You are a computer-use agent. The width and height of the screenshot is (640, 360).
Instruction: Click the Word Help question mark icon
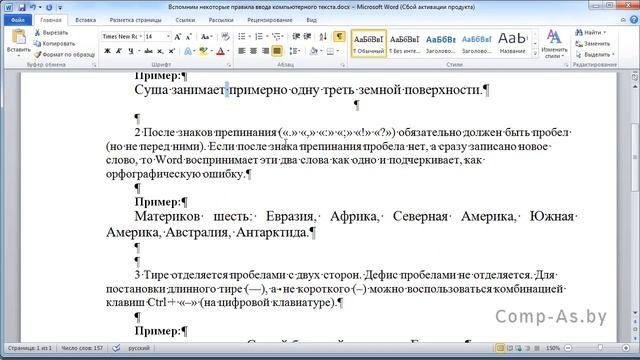(634, 20)
